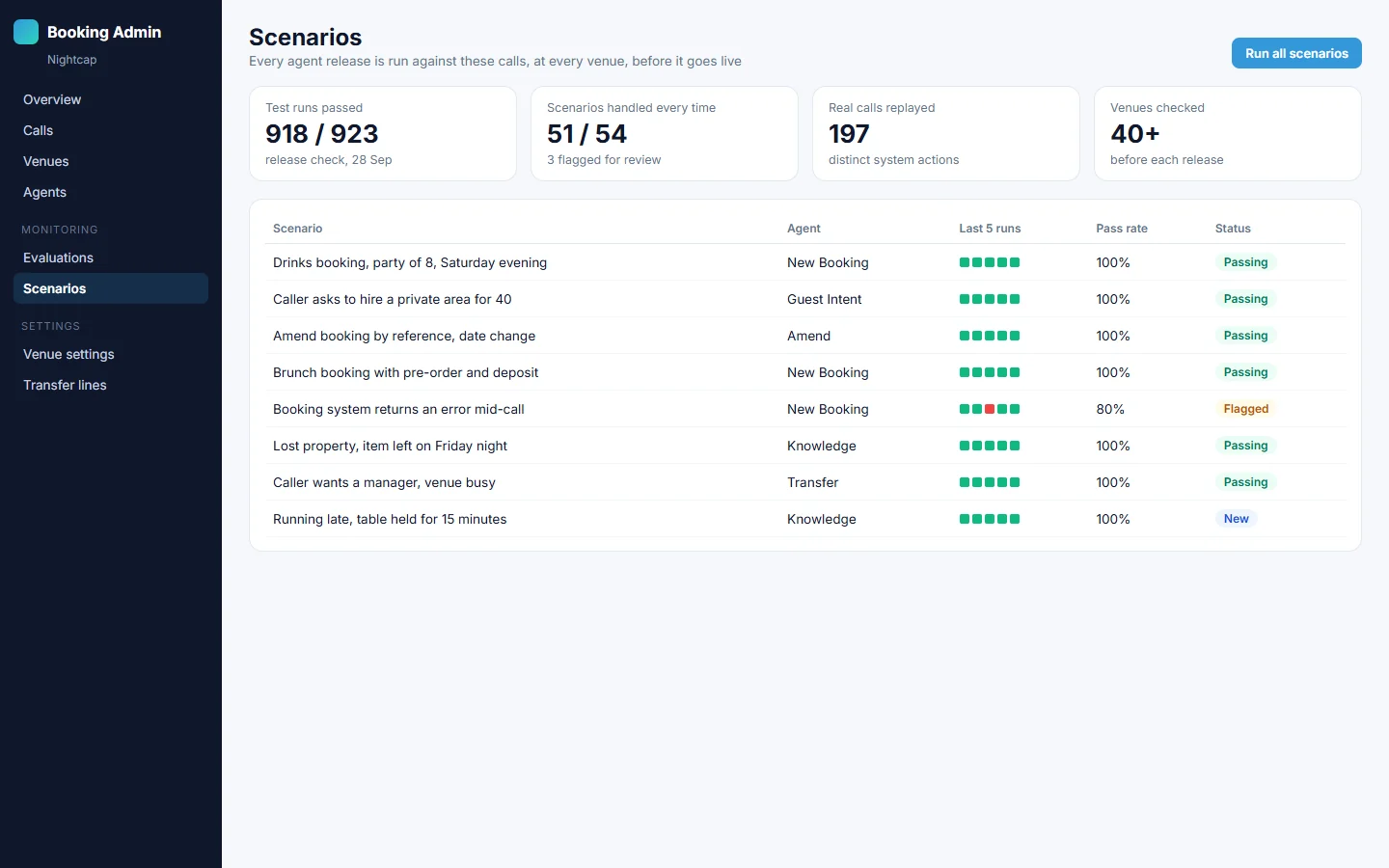1389x868 pixels.
Task: Click the Pass rate column header
Action: (x=1122, y=229)
